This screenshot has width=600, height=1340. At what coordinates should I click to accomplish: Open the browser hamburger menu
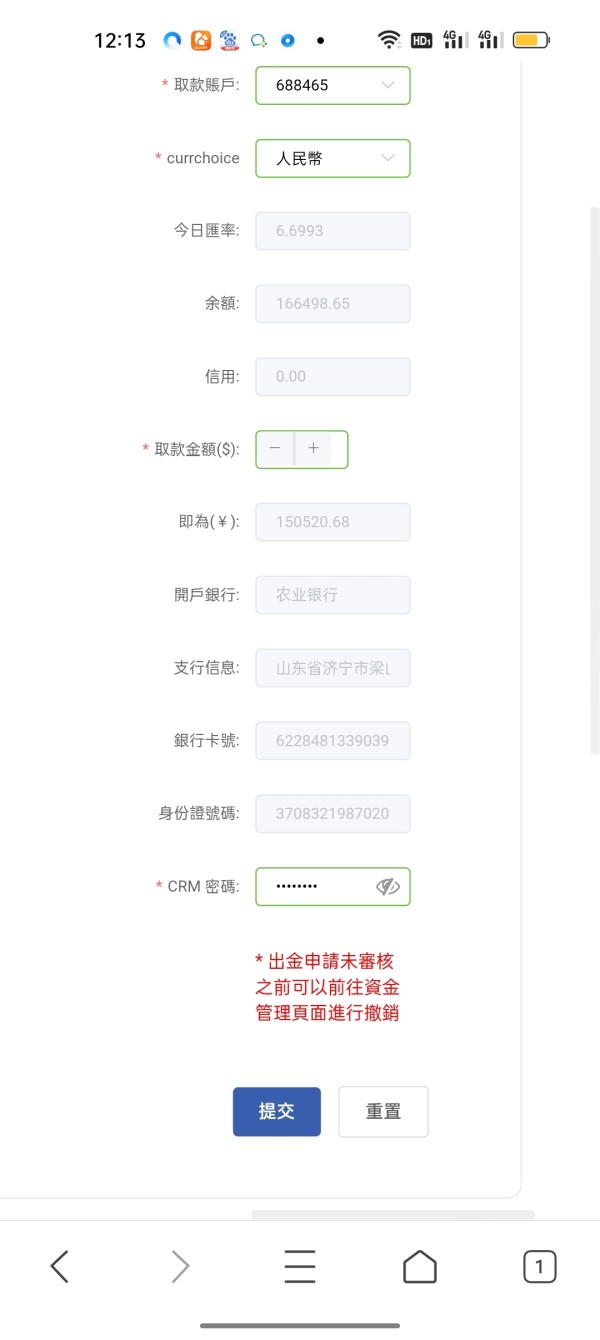tap(300, 1266)
